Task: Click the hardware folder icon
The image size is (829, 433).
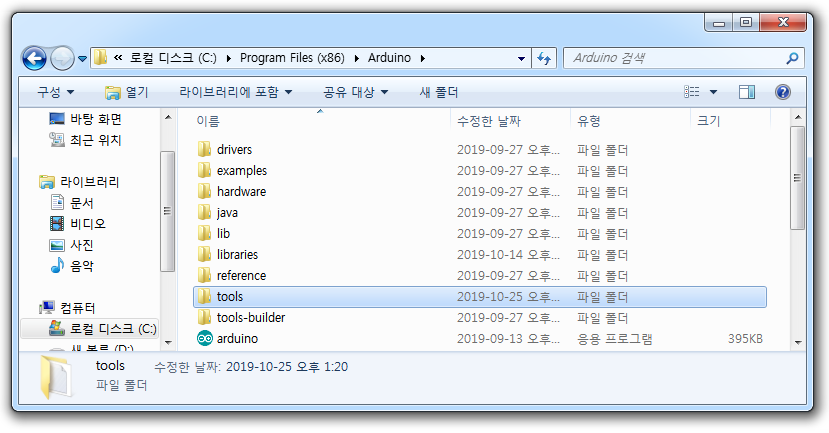Action: click(204, 191)
